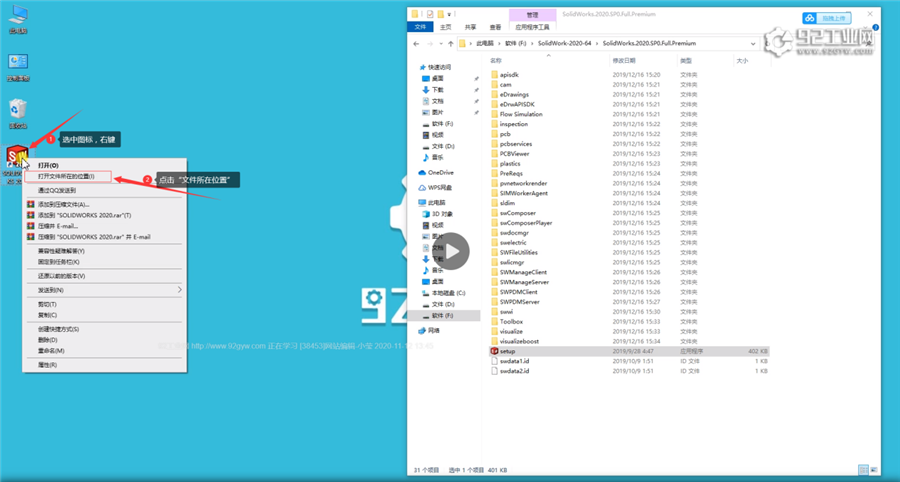Click 打开(O) in the context menu
Image resolution: width=900 pixels, height=482 pixels.
pyautogui.click(x=48, y=165)
